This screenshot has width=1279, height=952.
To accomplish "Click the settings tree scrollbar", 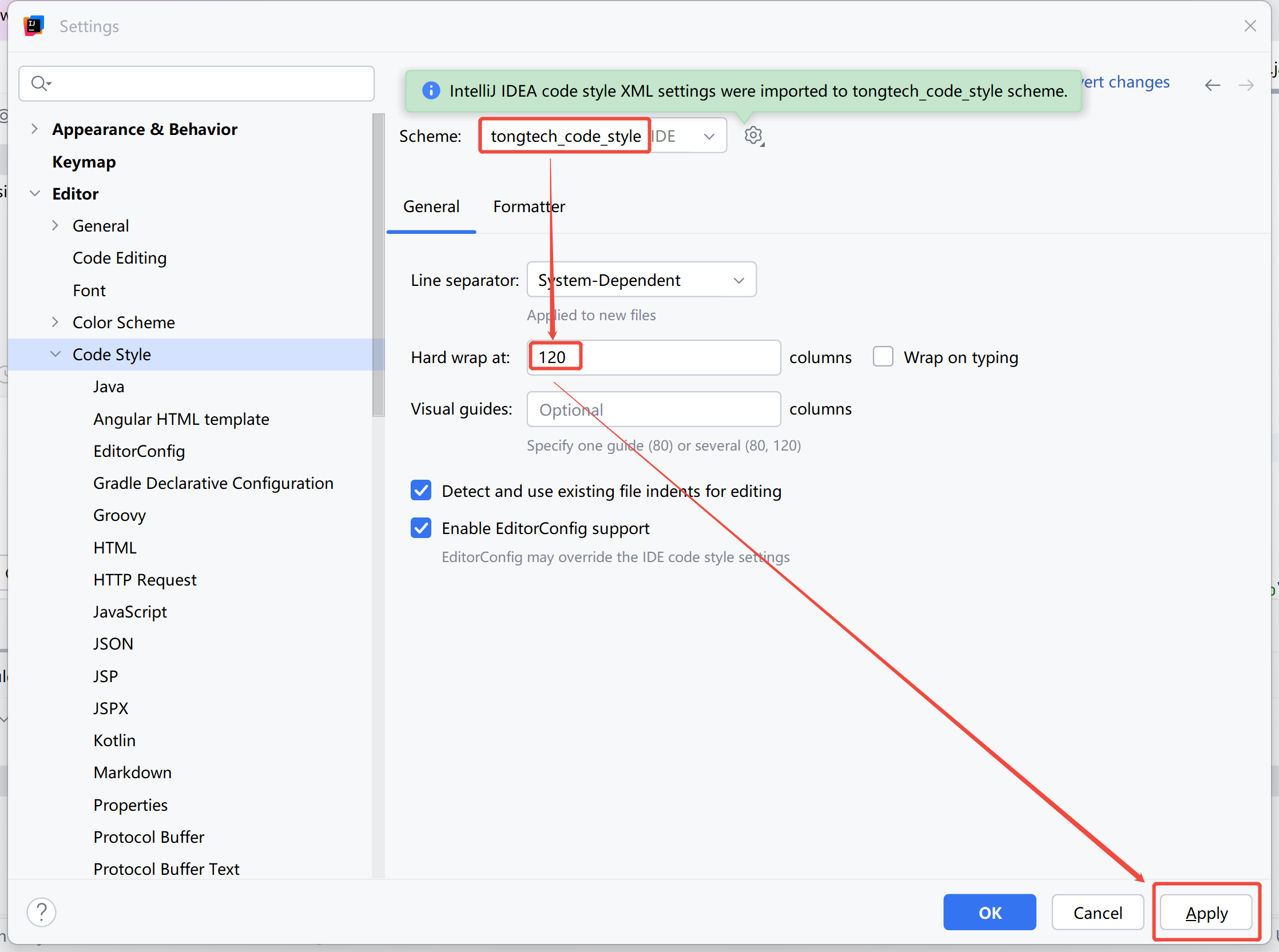I will 378,265.
